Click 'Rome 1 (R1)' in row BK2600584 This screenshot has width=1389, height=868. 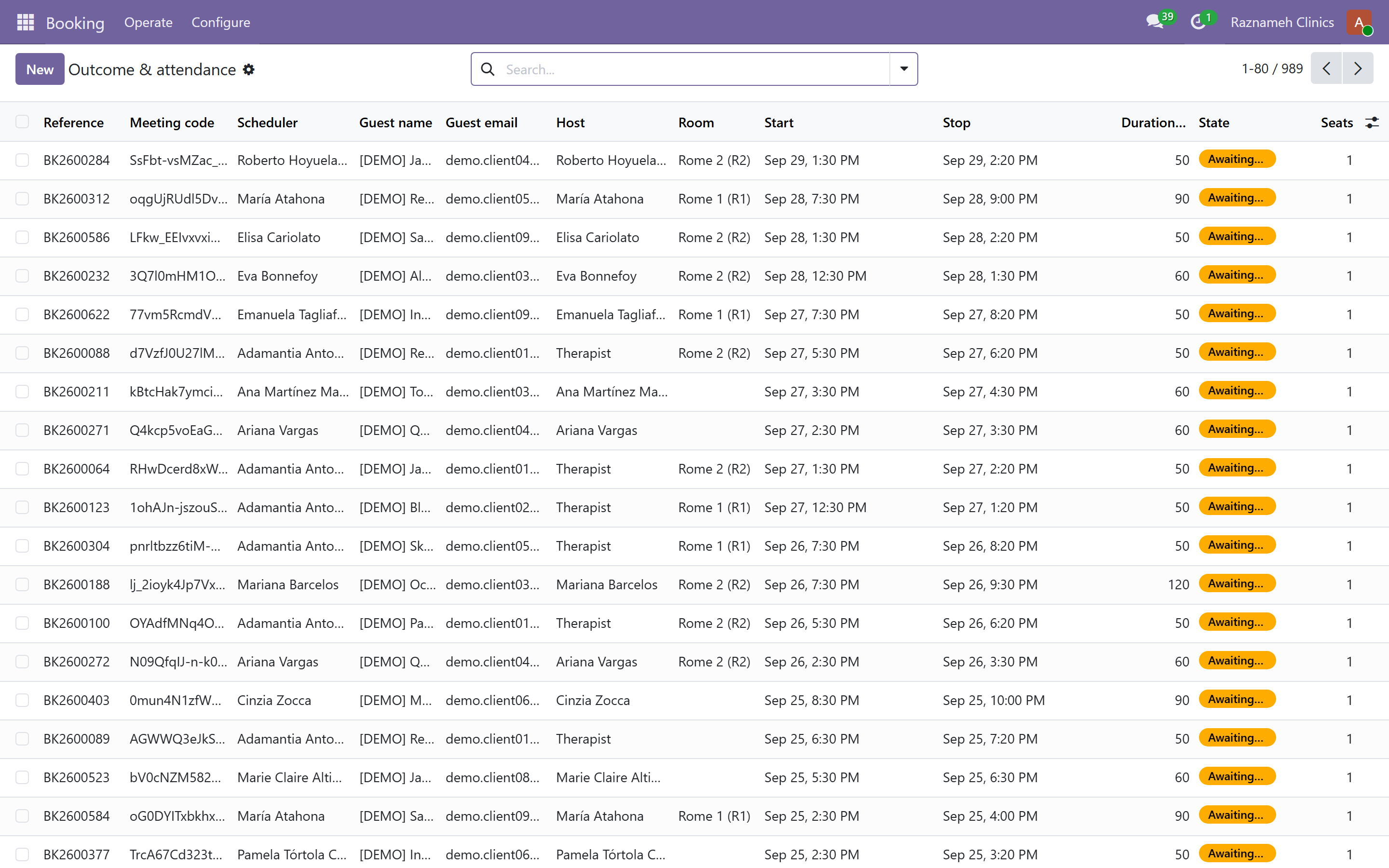714,816
